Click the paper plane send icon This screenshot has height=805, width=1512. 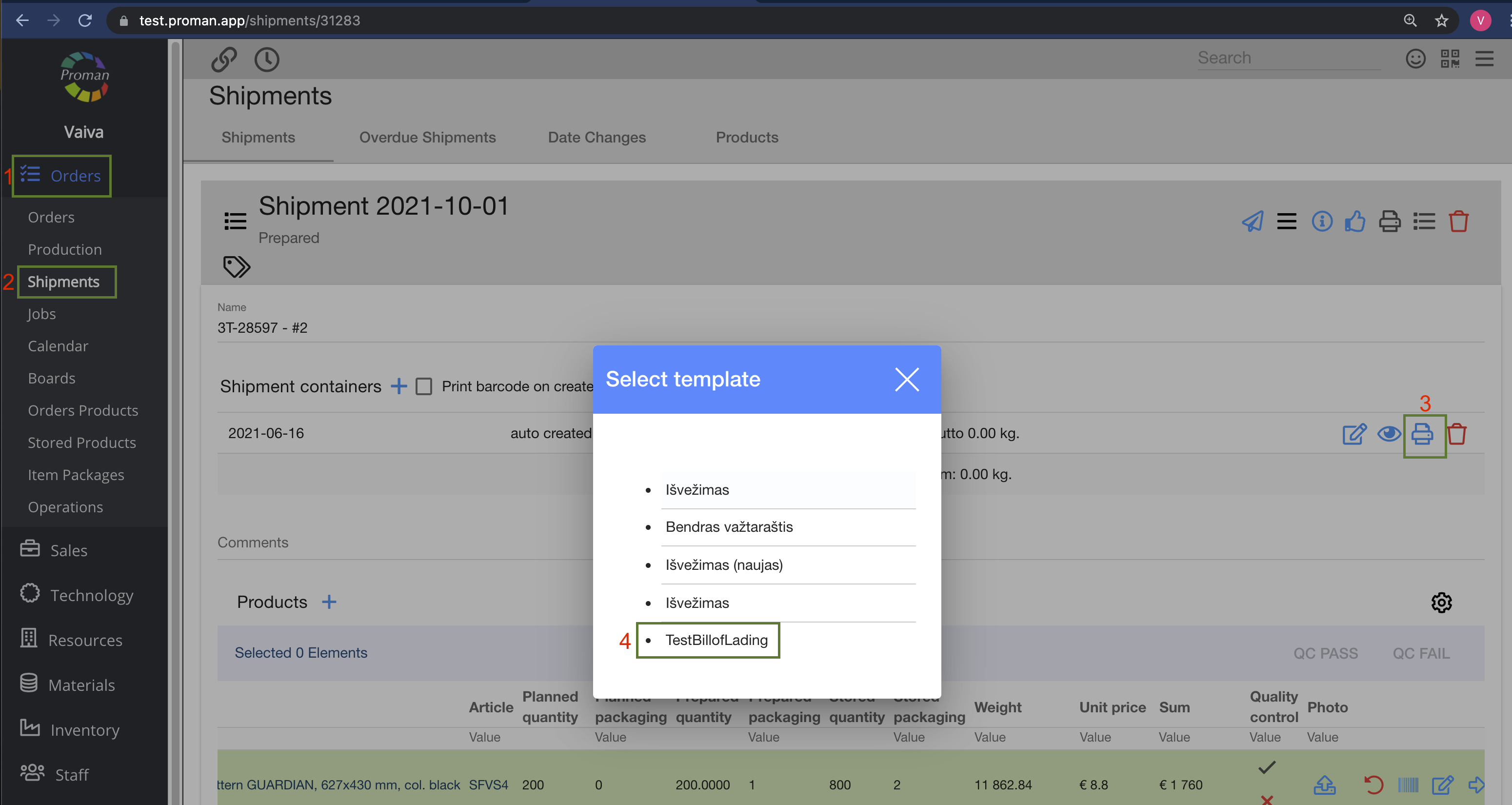coord(1252,221)
